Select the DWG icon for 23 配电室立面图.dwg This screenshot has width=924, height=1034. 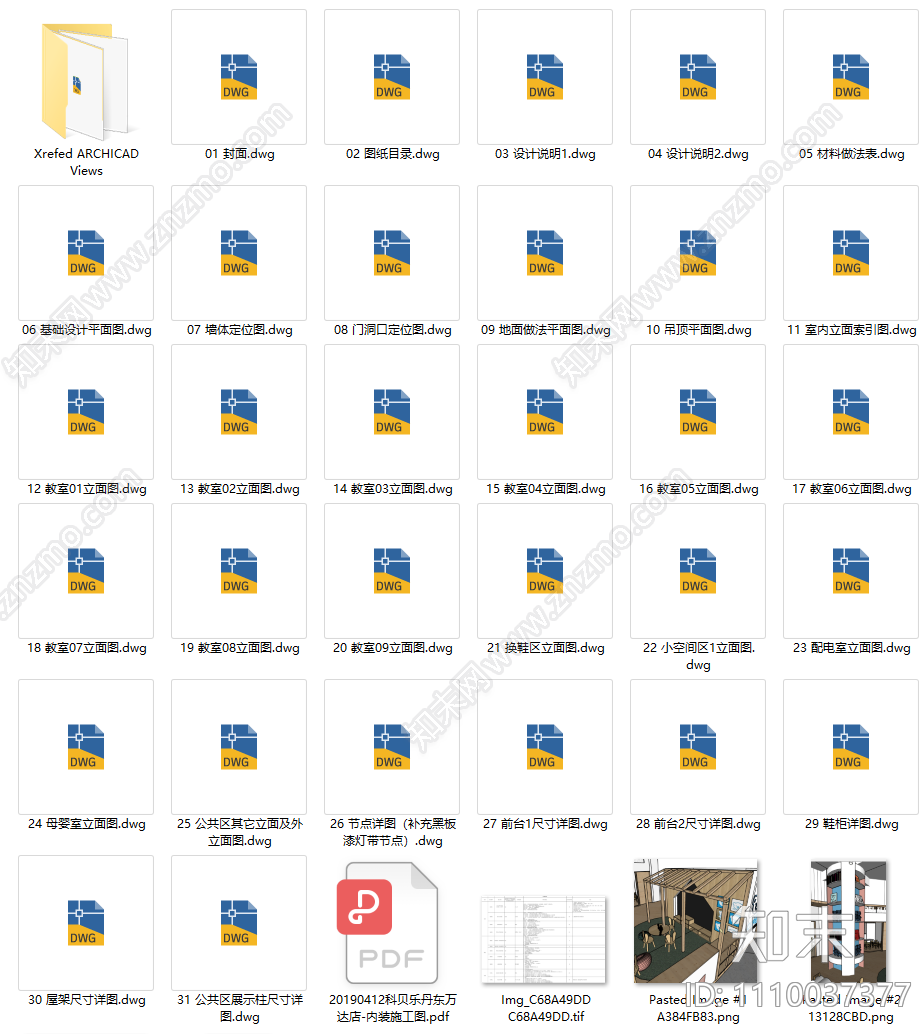click(851, 571)
